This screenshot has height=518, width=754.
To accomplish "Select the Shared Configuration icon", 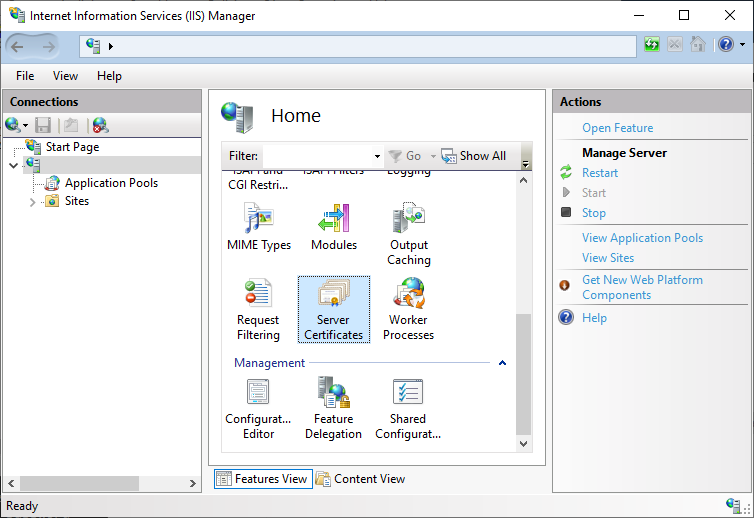I will (408, 408).
